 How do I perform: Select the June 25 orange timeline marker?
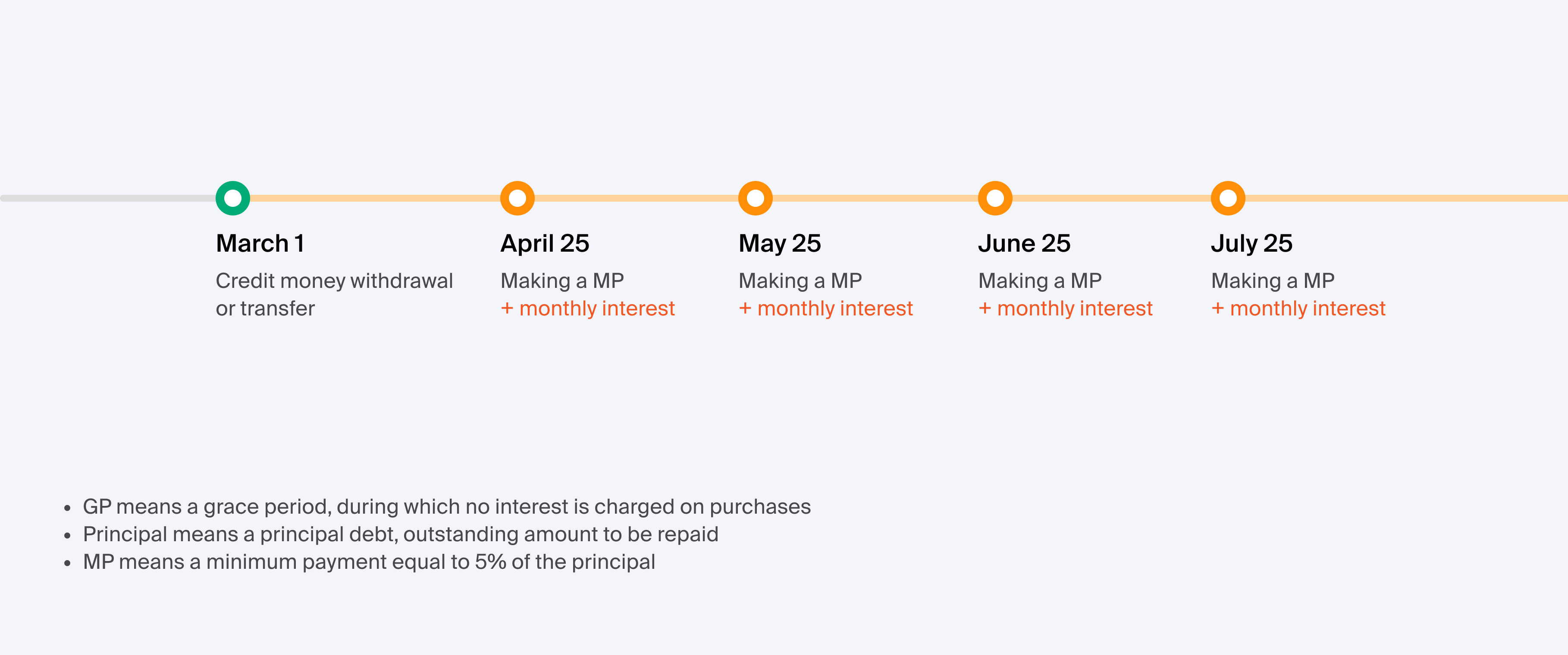coord(995,198)
